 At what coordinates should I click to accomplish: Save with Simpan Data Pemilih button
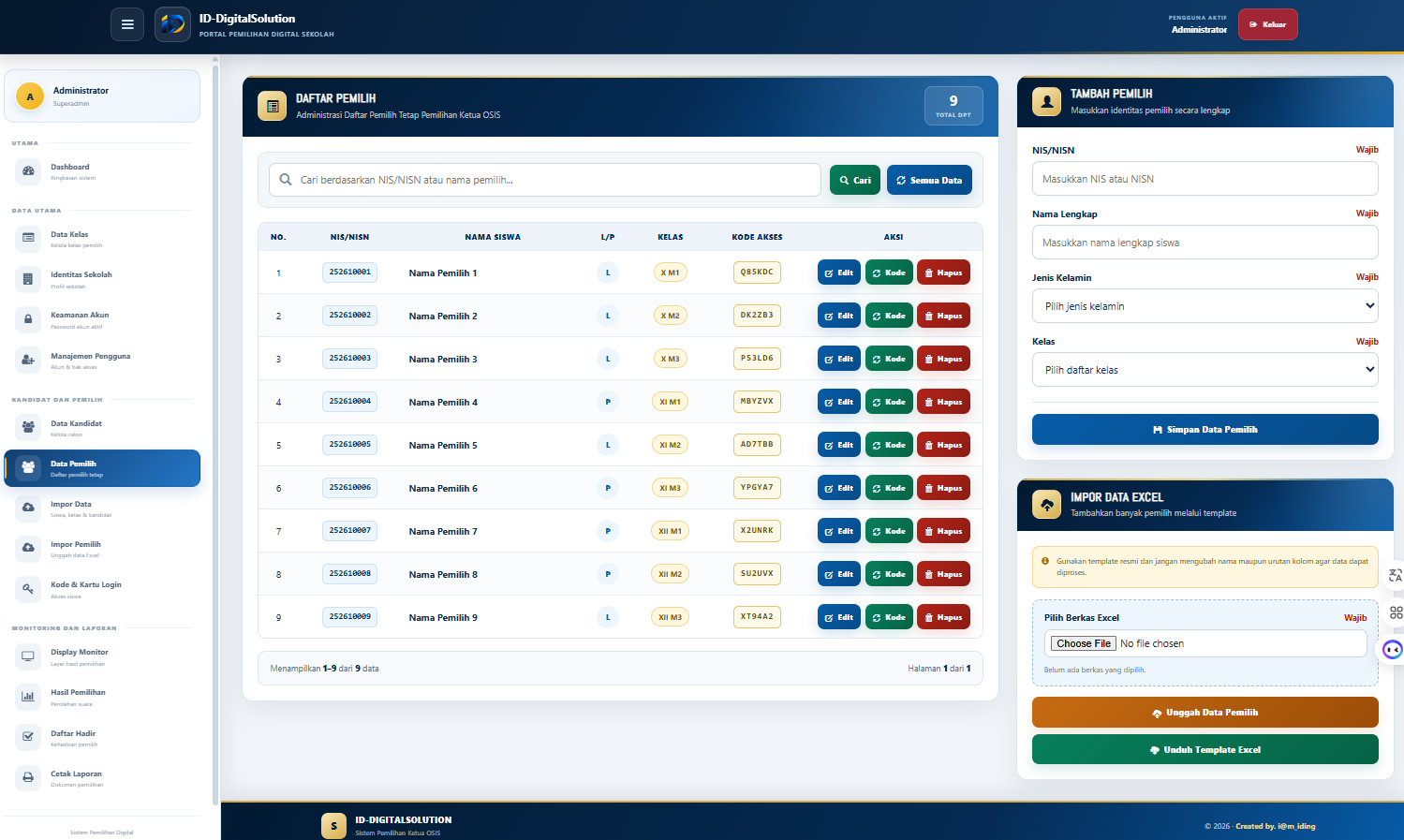[1204, 429]
